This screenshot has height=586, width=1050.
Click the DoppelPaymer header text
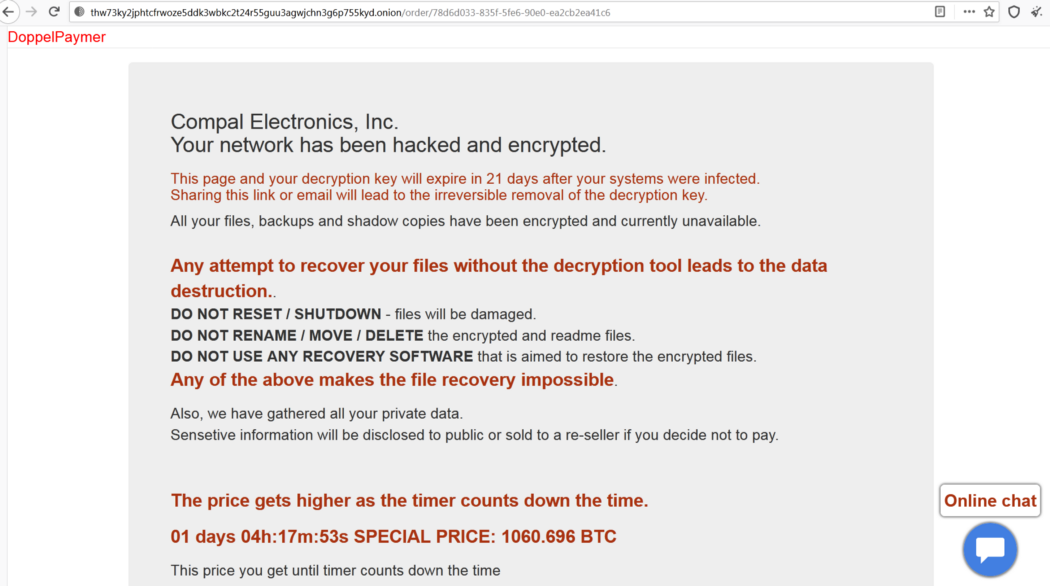click(x=57, y=37)
